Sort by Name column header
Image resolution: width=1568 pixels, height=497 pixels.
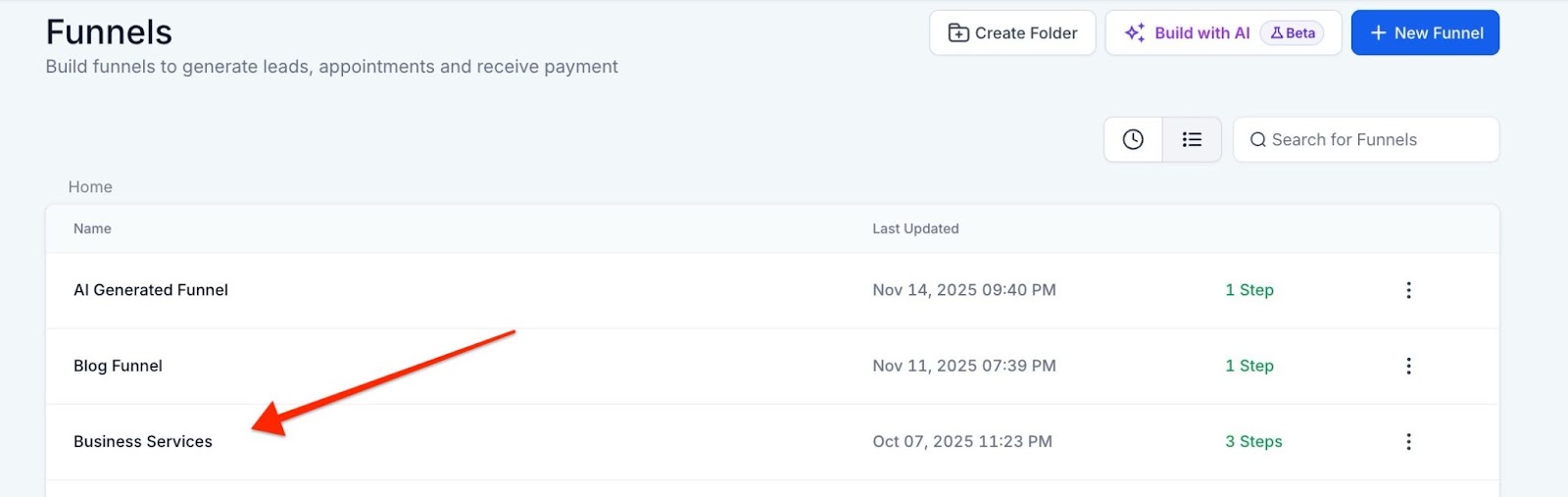92,228
